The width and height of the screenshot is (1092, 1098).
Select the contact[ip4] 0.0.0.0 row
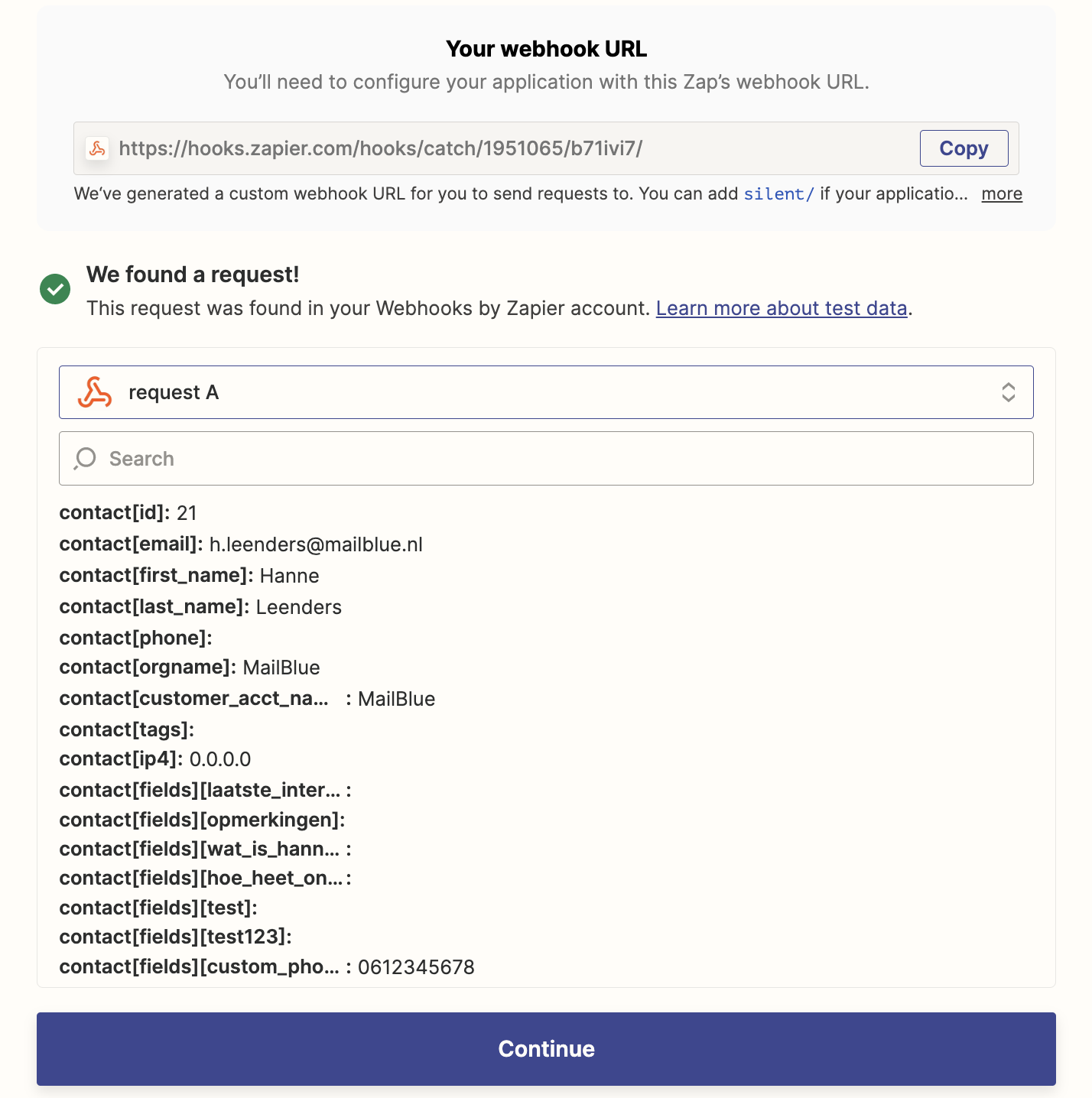coord(155,759)
